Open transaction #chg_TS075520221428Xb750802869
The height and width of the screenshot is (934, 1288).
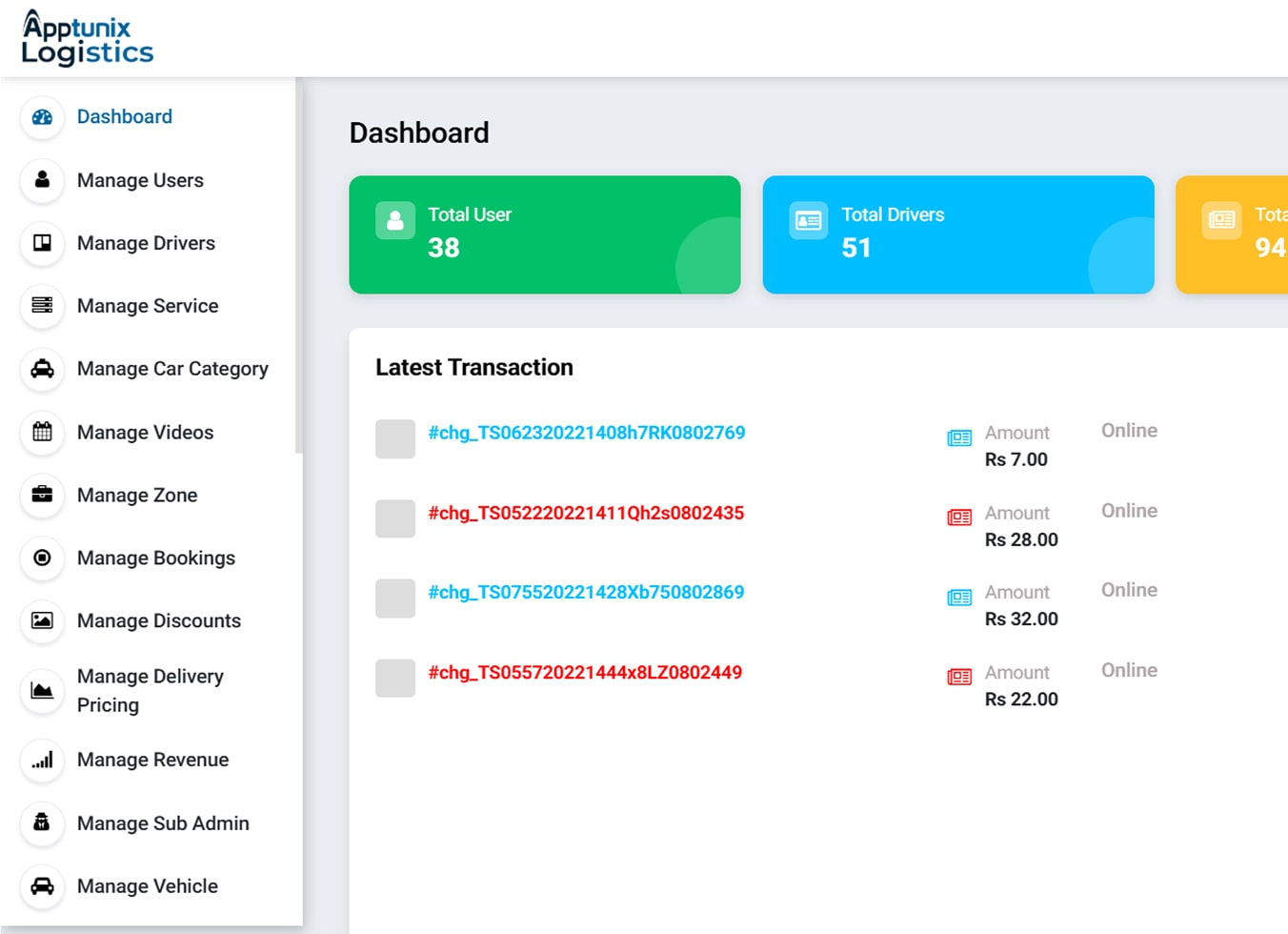[586, 592]
